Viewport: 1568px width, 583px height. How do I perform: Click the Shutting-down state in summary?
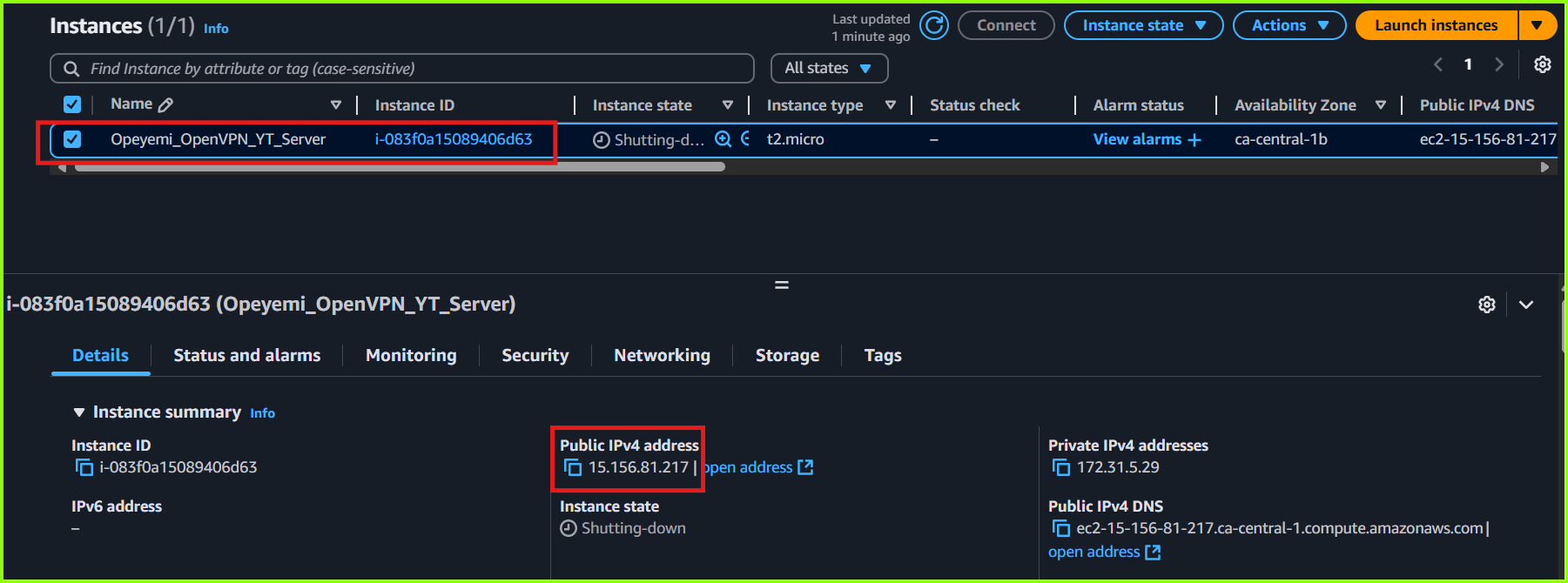click(x=633, y=528)
